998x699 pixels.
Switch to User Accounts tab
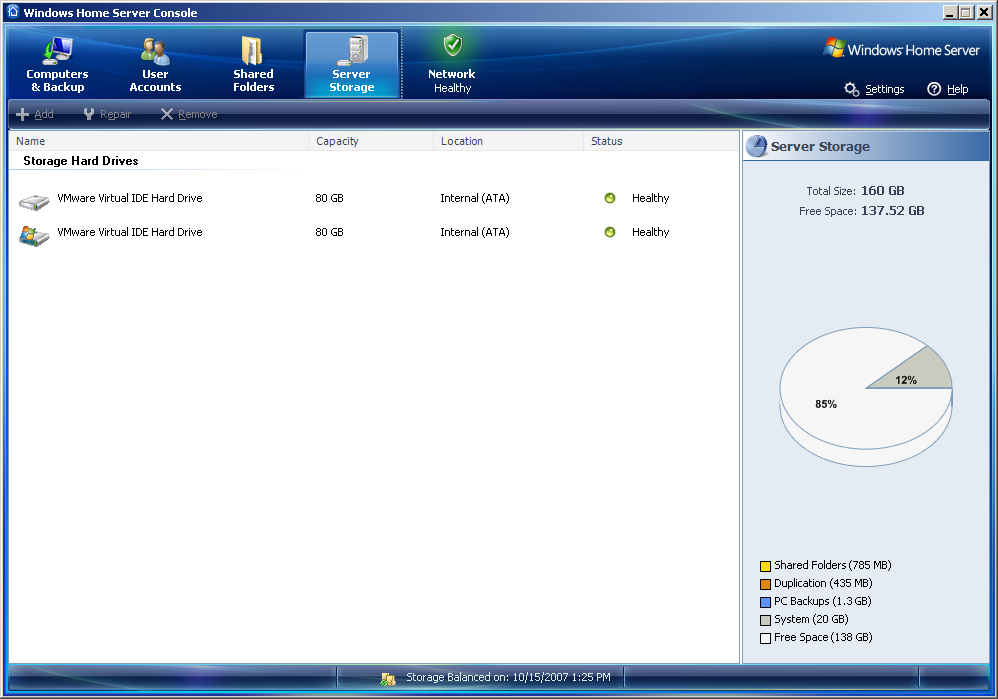pos(155,64)
